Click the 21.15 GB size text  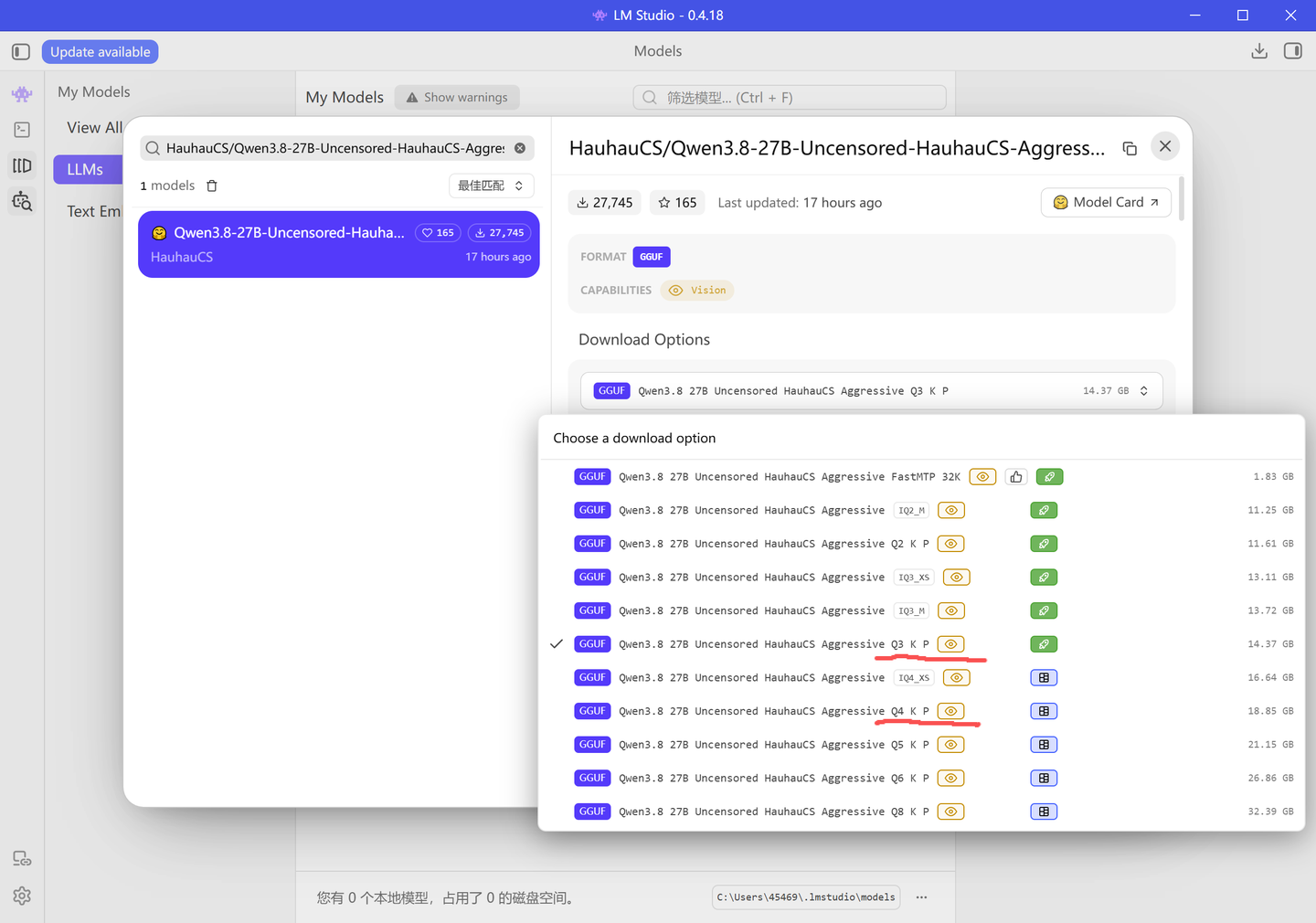pyautogui.click(x=1271, y=745)
